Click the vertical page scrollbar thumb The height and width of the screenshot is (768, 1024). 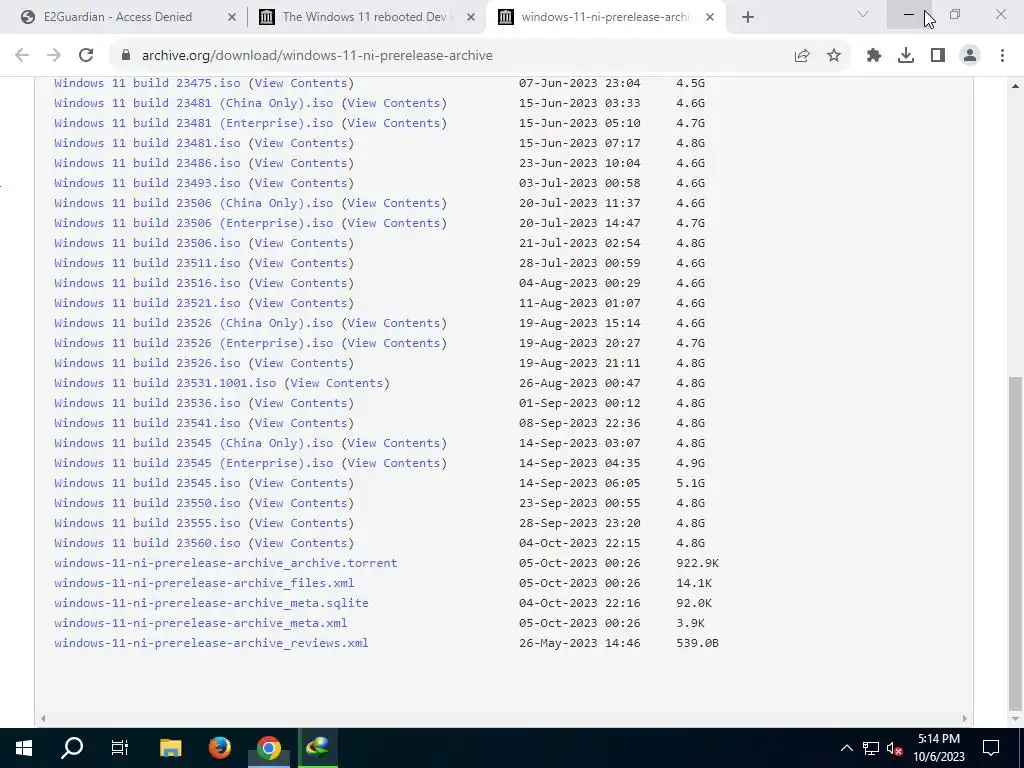[x=1016, y=542]
